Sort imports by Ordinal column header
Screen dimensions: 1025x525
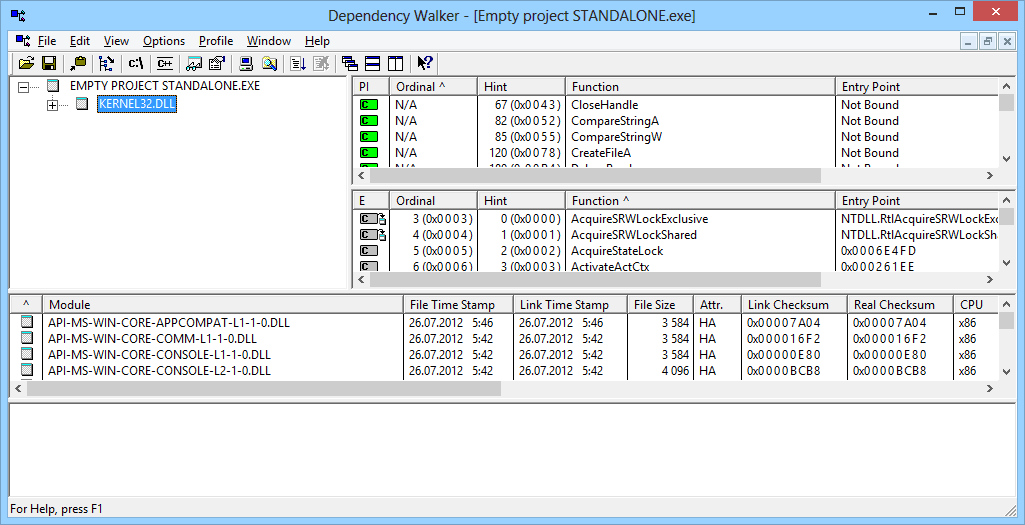point(433,86)
